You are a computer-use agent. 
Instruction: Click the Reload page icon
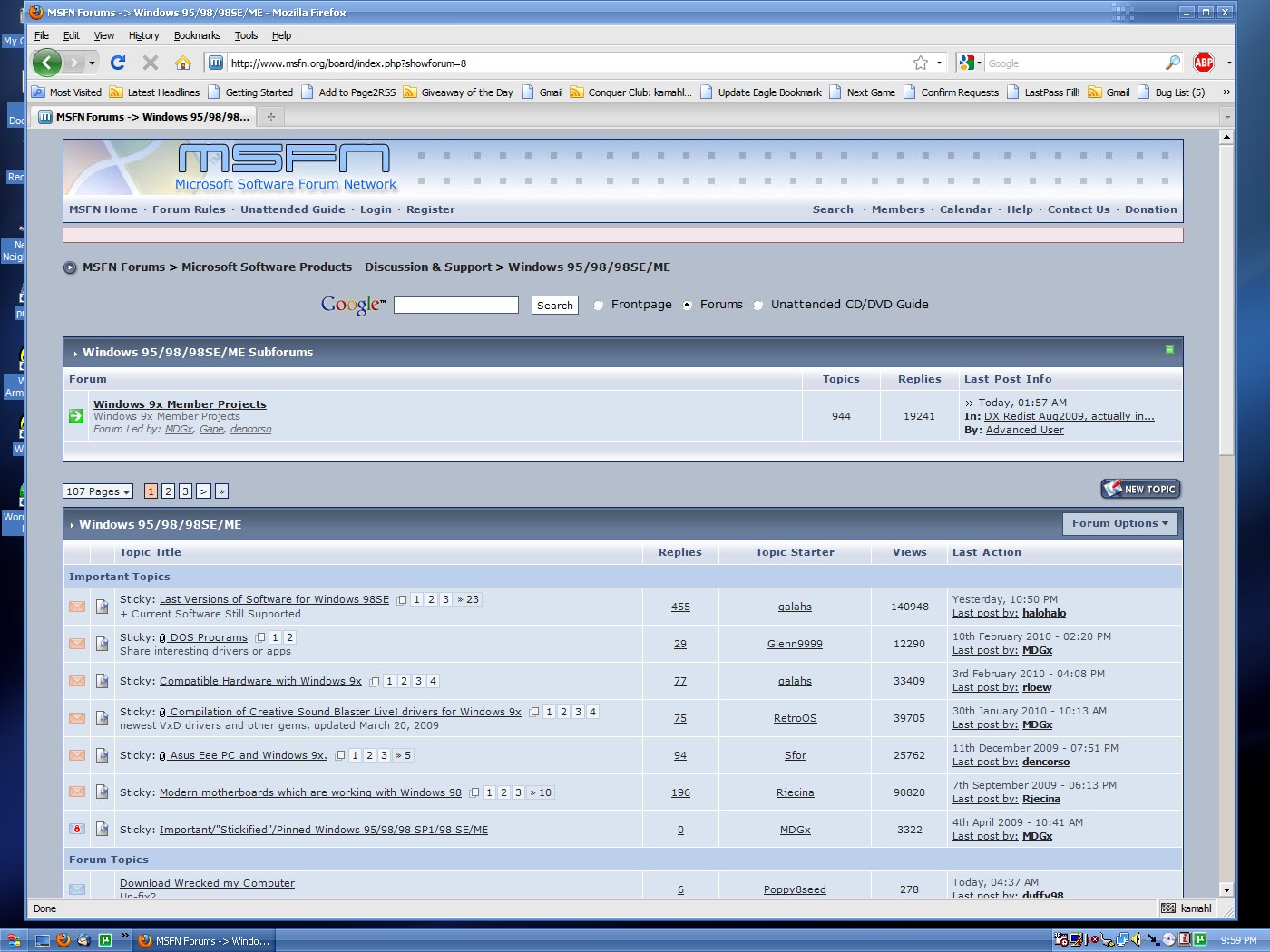pos(118,63)
